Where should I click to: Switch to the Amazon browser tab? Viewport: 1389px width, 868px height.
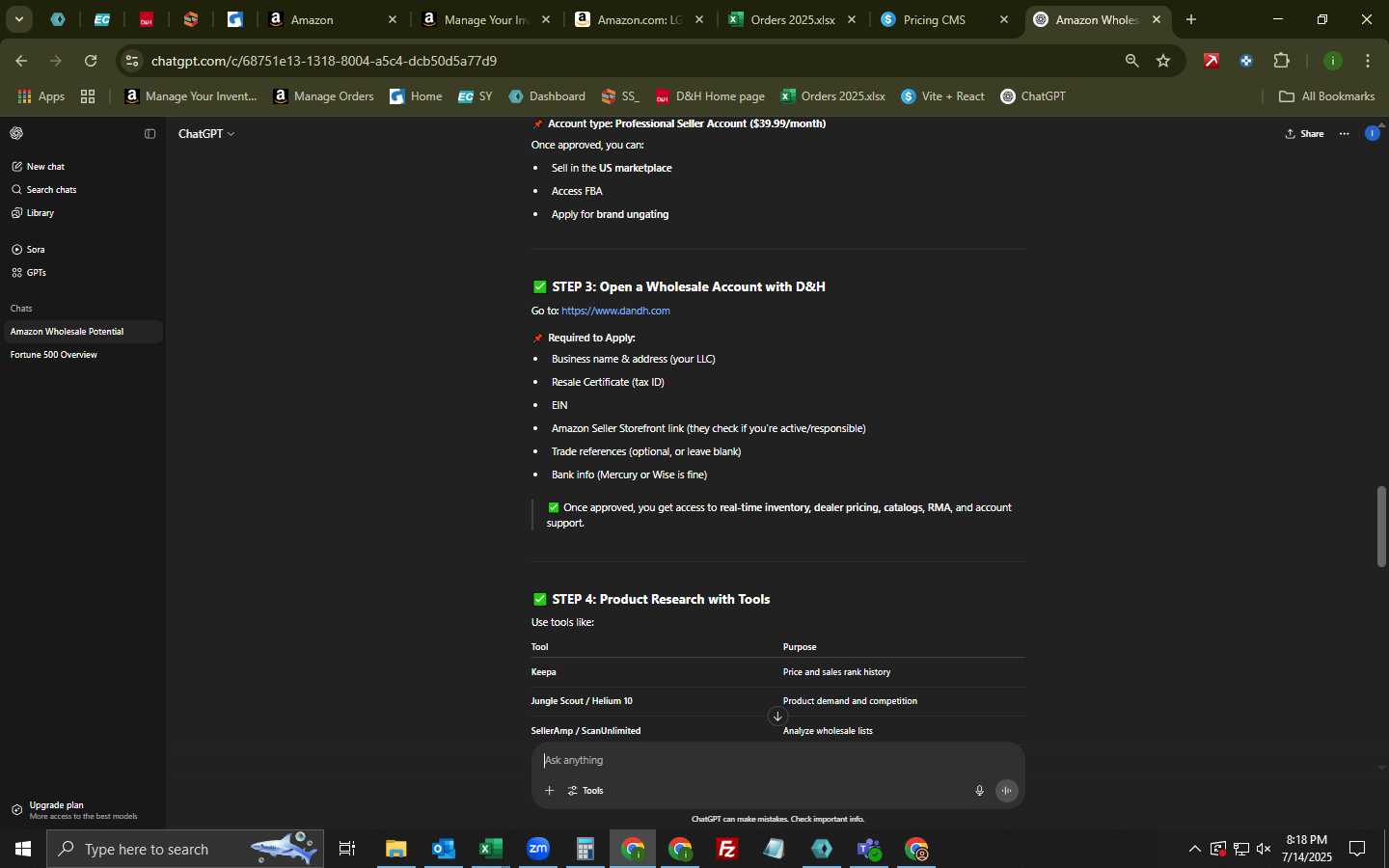(333, 19)
